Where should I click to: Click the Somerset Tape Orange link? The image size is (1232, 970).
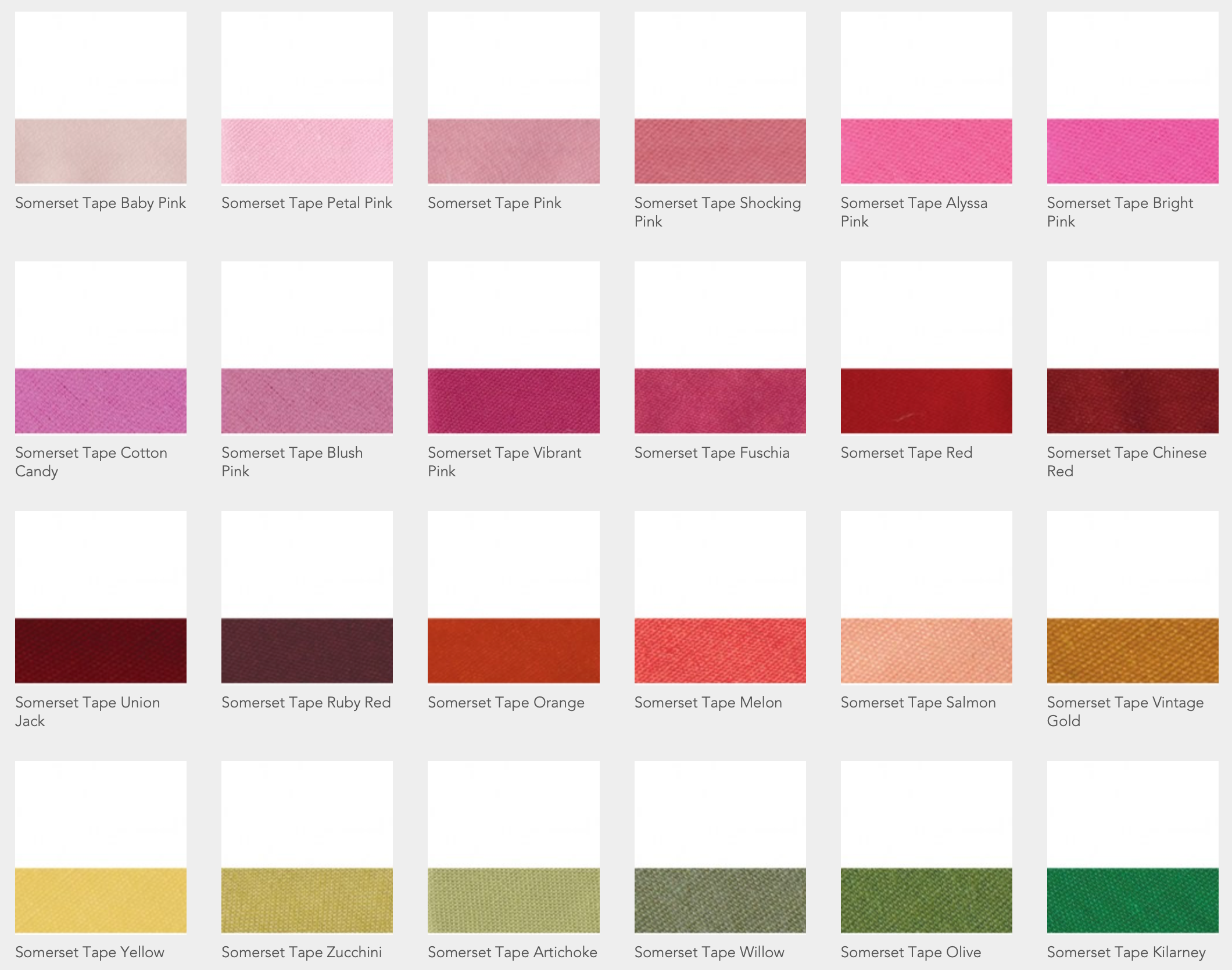tap(506, 702)
